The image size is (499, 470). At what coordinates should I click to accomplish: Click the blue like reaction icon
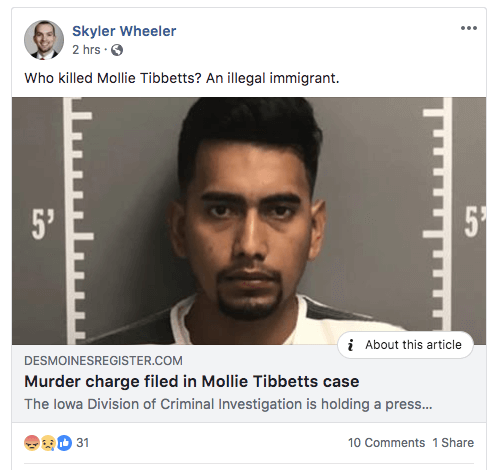[64, 443]
